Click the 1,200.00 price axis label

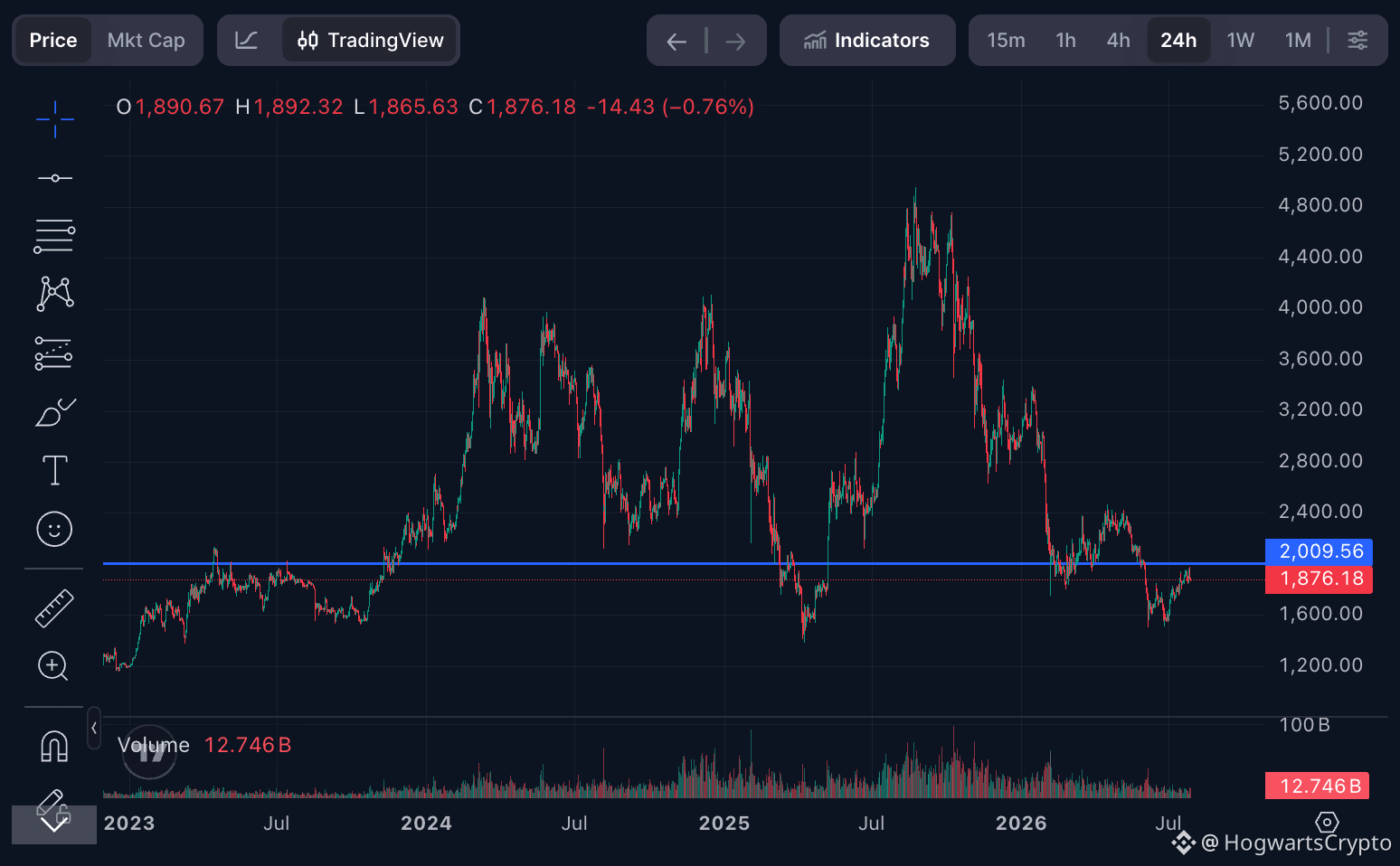pyautogui.click(x=1320, y=665)
